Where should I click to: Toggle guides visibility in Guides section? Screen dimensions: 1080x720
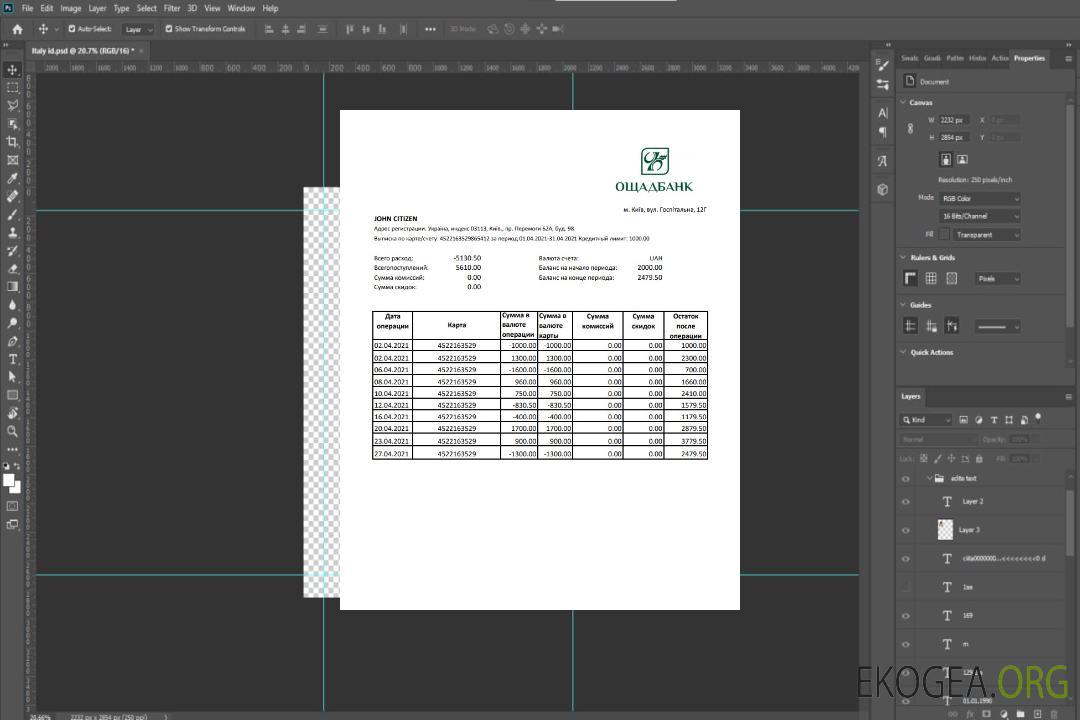(911, 326)
